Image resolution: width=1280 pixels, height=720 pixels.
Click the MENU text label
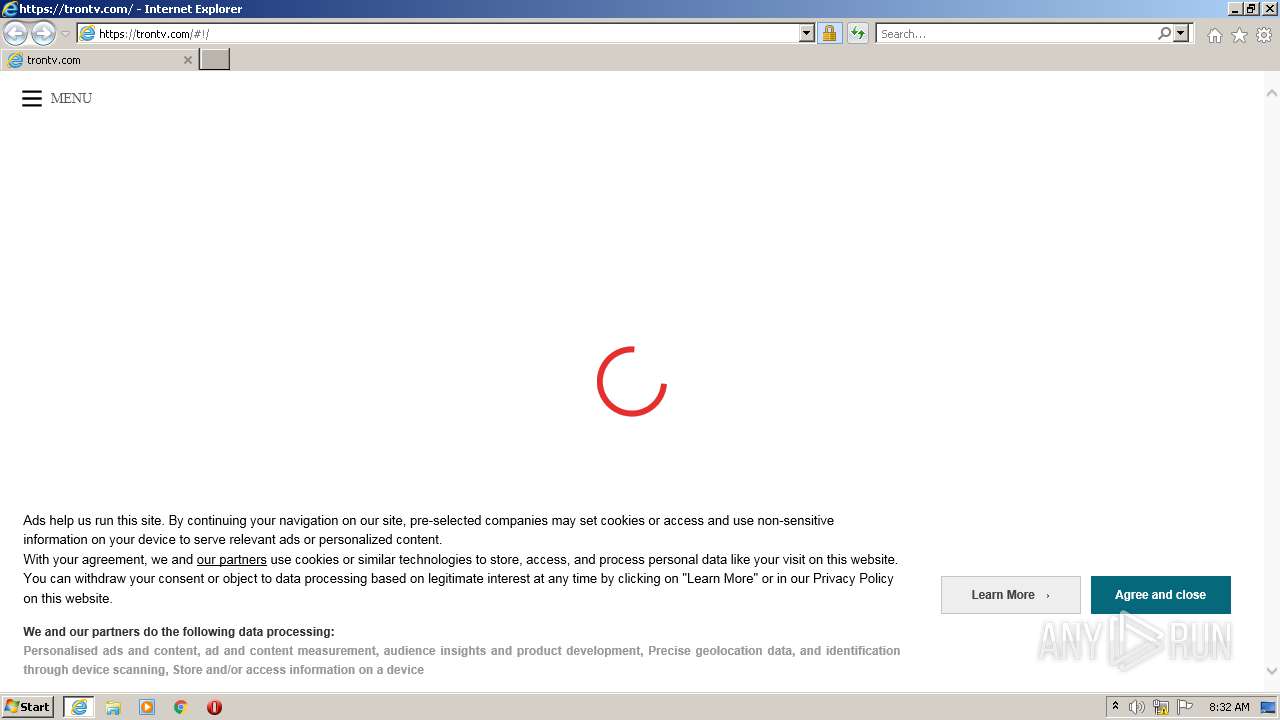pos(71,98)
